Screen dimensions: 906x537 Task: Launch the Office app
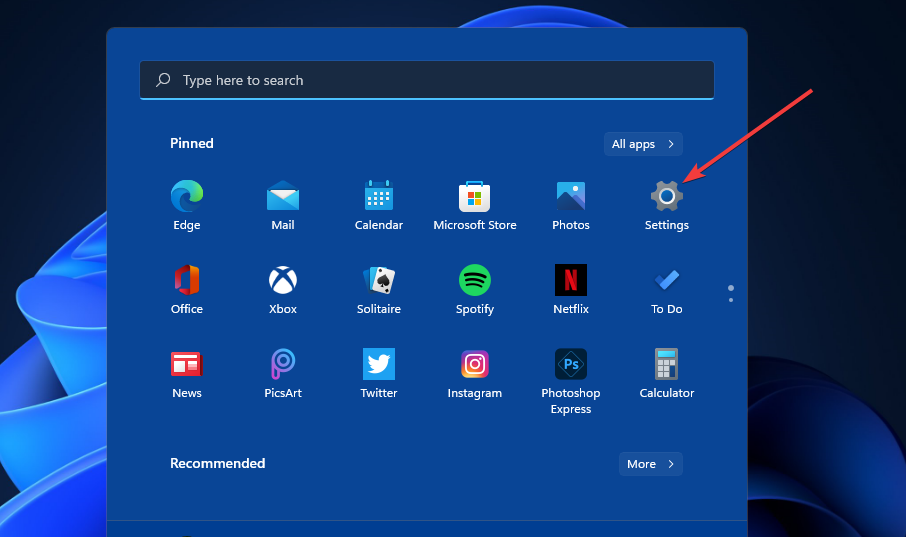pyautogui.click(x=187, y=280)
